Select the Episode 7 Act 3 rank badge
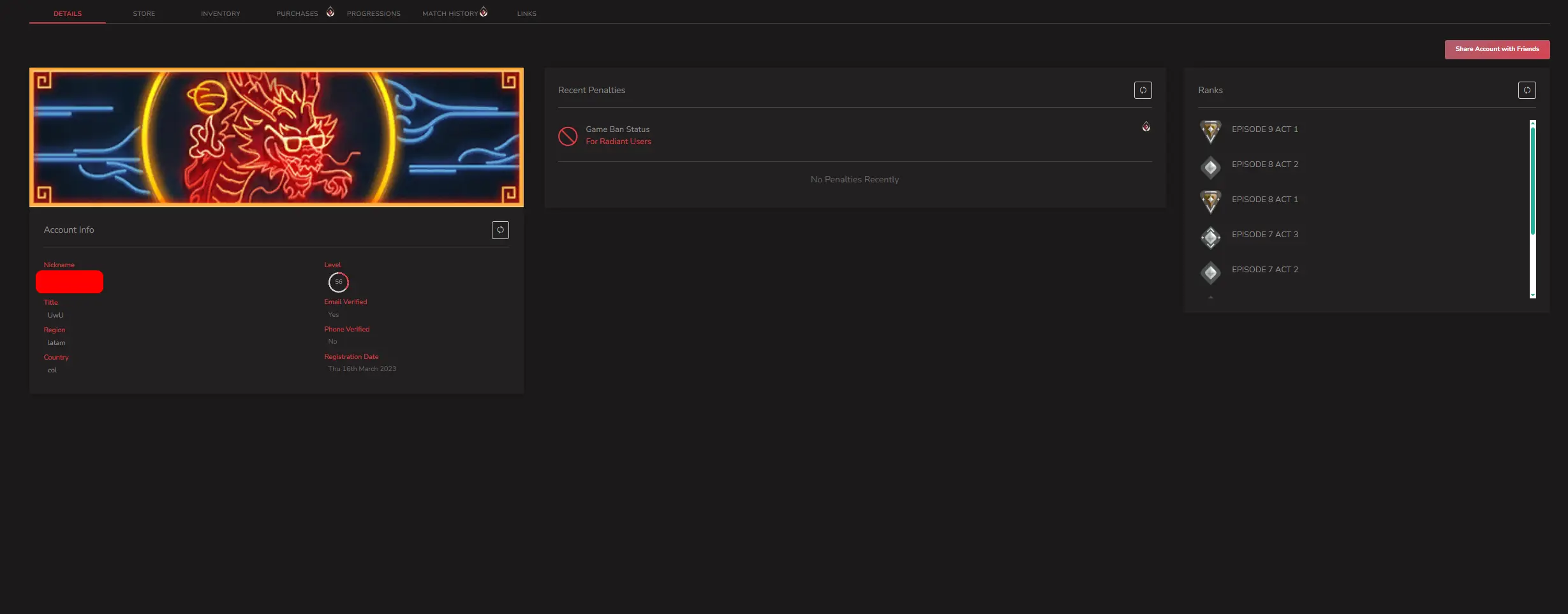The image size is (1568, 614). [x=1210, y=237]
